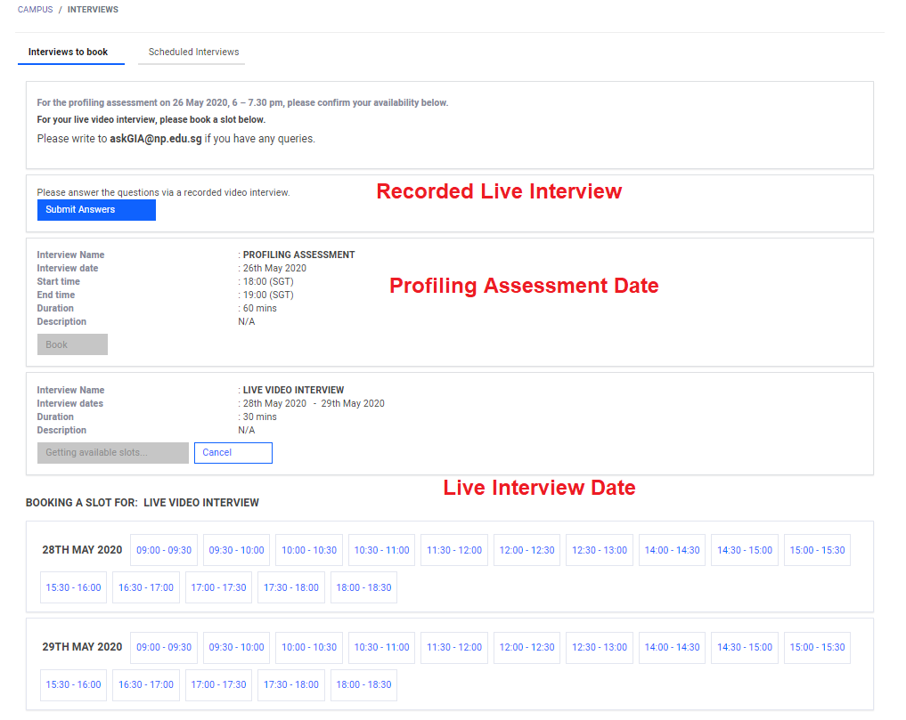Switch to the Interviews to book tab
The height and width of the screenshot is (720, 906).
[71, 52]
